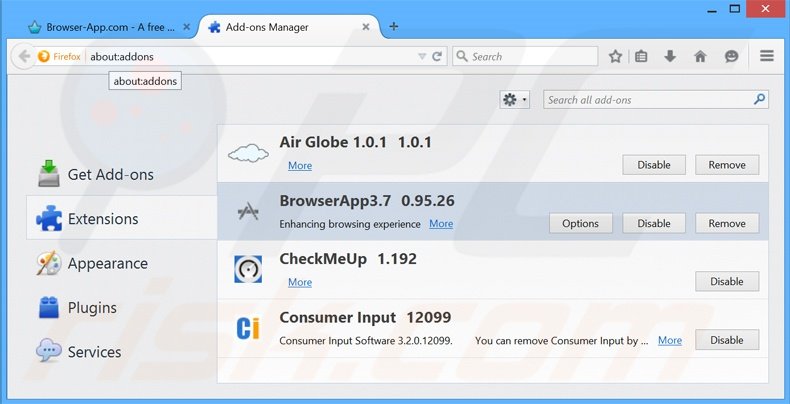Open More link for Air Globe
The height and width of the screenshot is (404, 790).
coord(300,166)
